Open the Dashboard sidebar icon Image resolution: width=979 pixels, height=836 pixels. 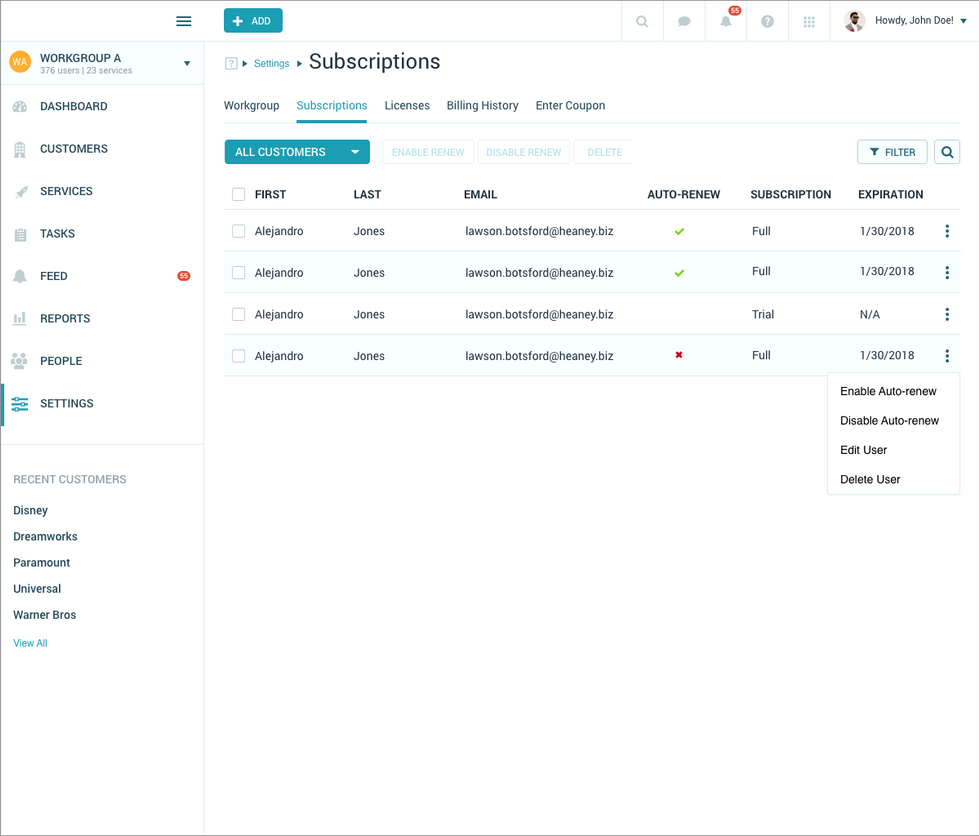coord(22,106)
